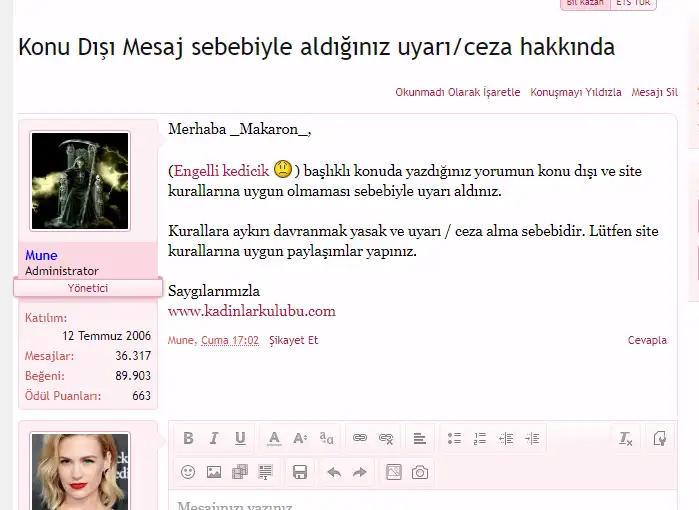Open the www.kadinlarkulubu.com link
Viewport: 699px width, 510px height.
click(252, 311)
